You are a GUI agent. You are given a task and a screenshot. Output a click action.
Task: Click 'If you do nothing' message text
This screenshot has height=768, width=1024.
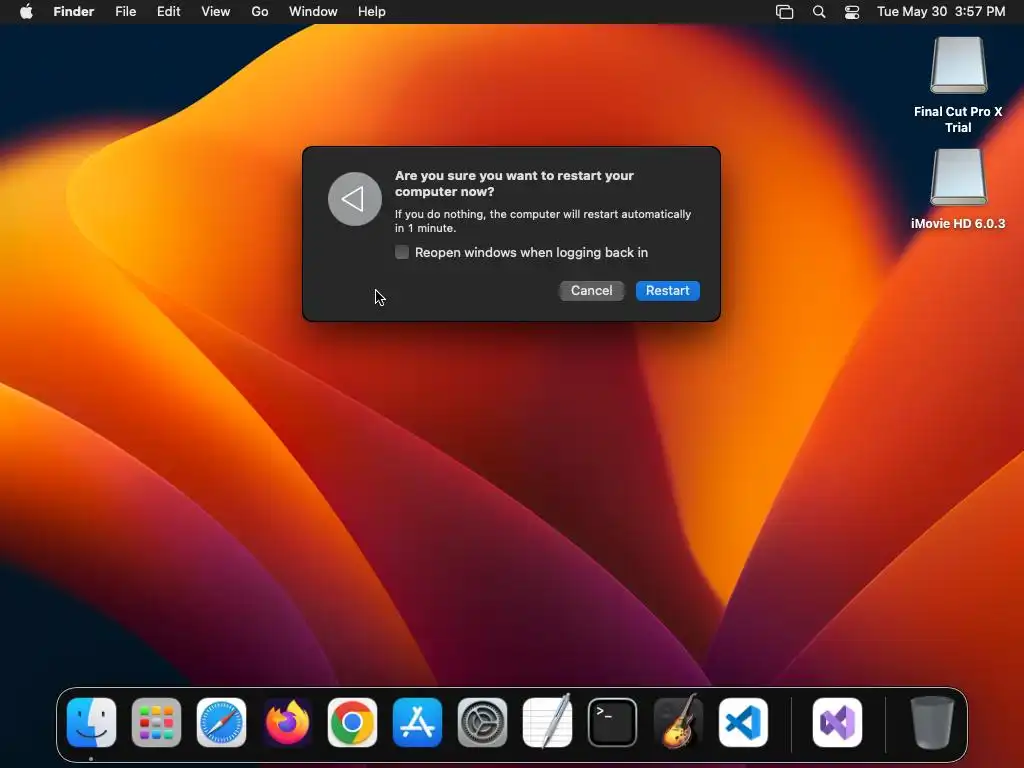543,221
